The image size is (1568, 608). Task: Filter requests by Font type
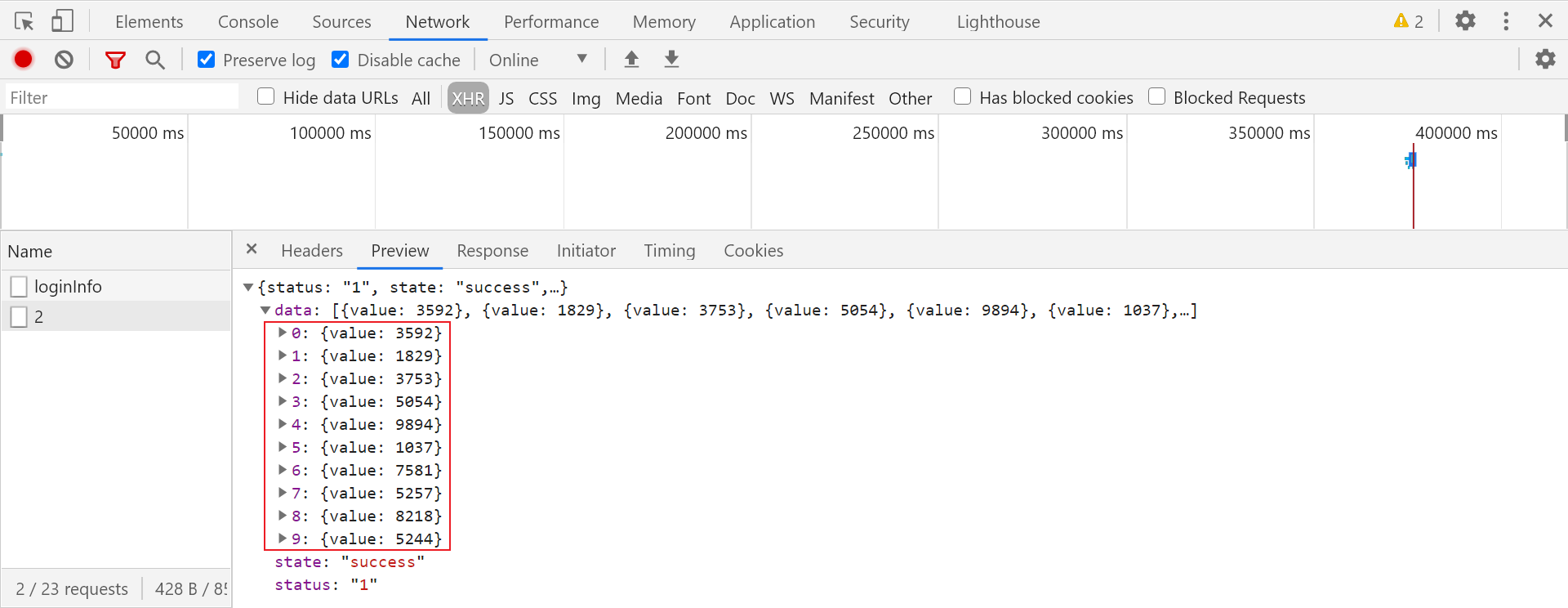pos(694,98)
